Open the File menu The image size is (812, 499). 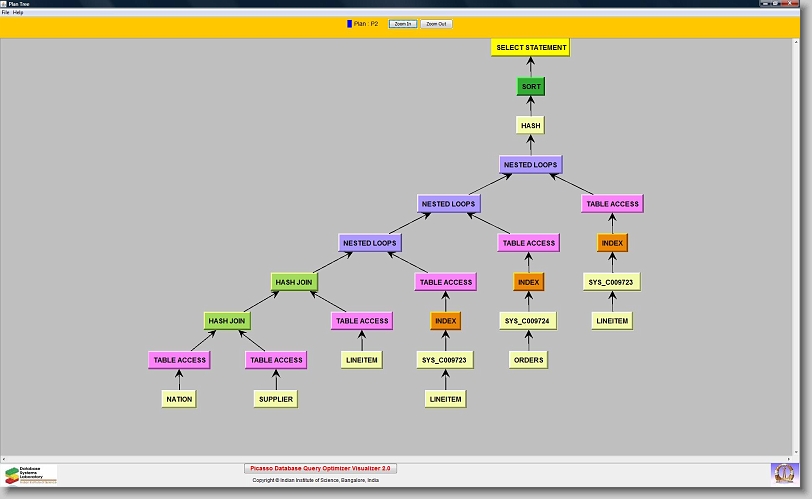pos(5,12)
